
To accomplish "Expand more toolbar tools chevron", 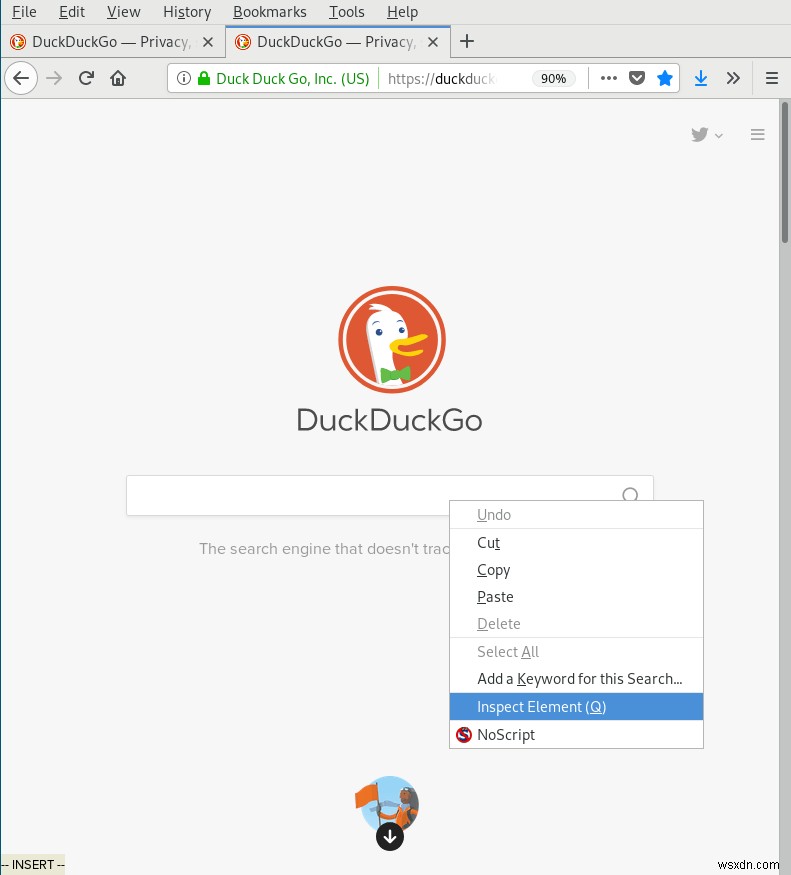I will click(734, 78).
